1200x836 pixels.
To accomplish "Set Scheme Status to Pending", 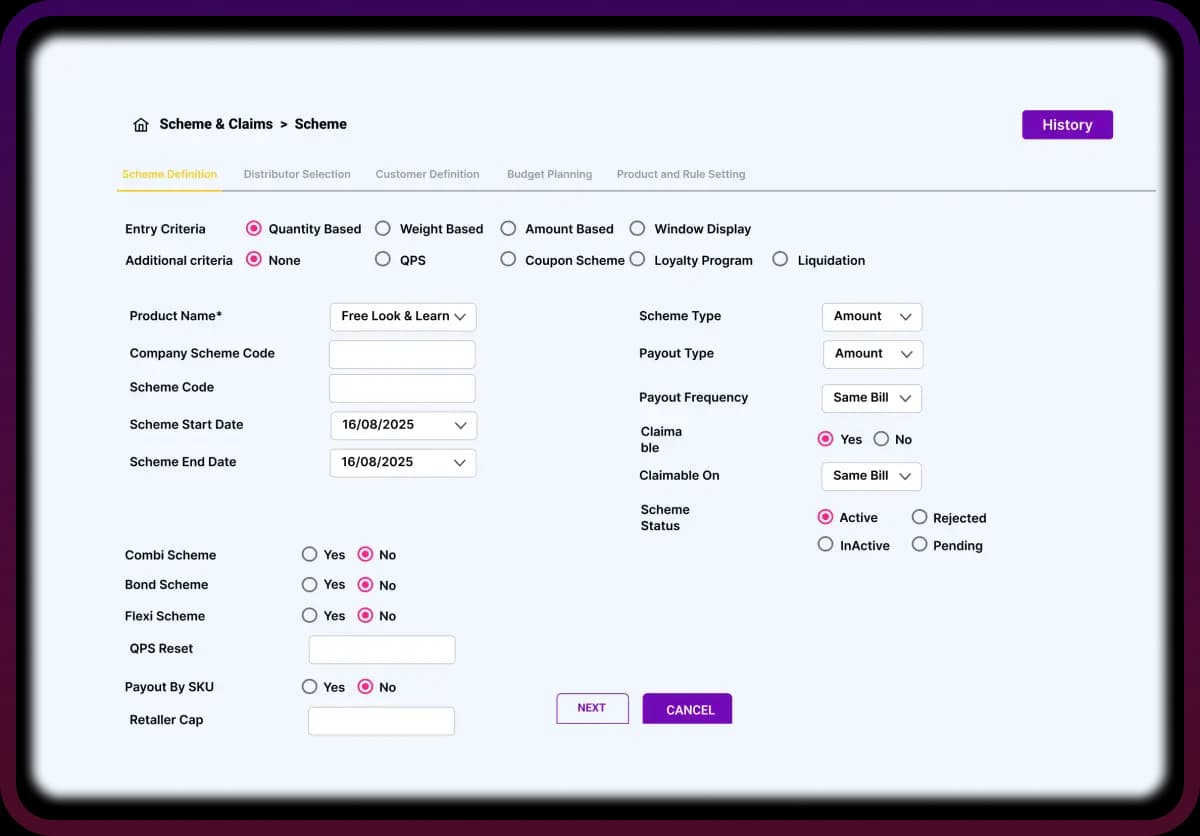I will [919, 545].
